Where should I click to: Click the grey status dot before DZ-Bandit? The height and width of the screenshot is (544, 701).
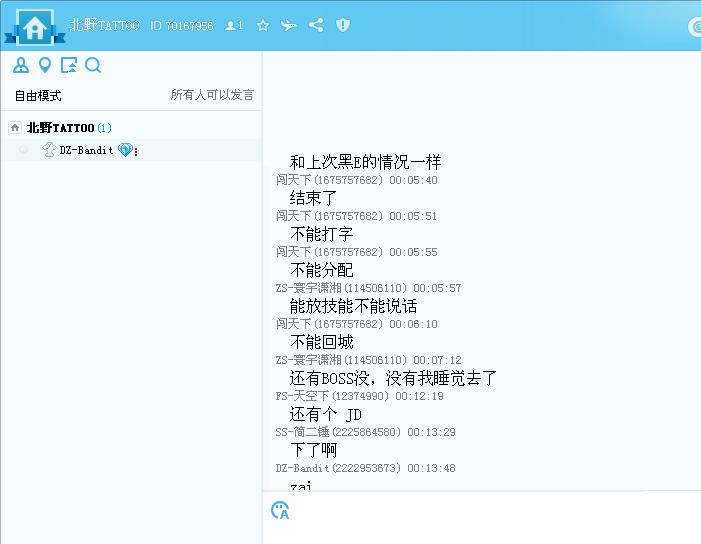click(x=23, y=150)
